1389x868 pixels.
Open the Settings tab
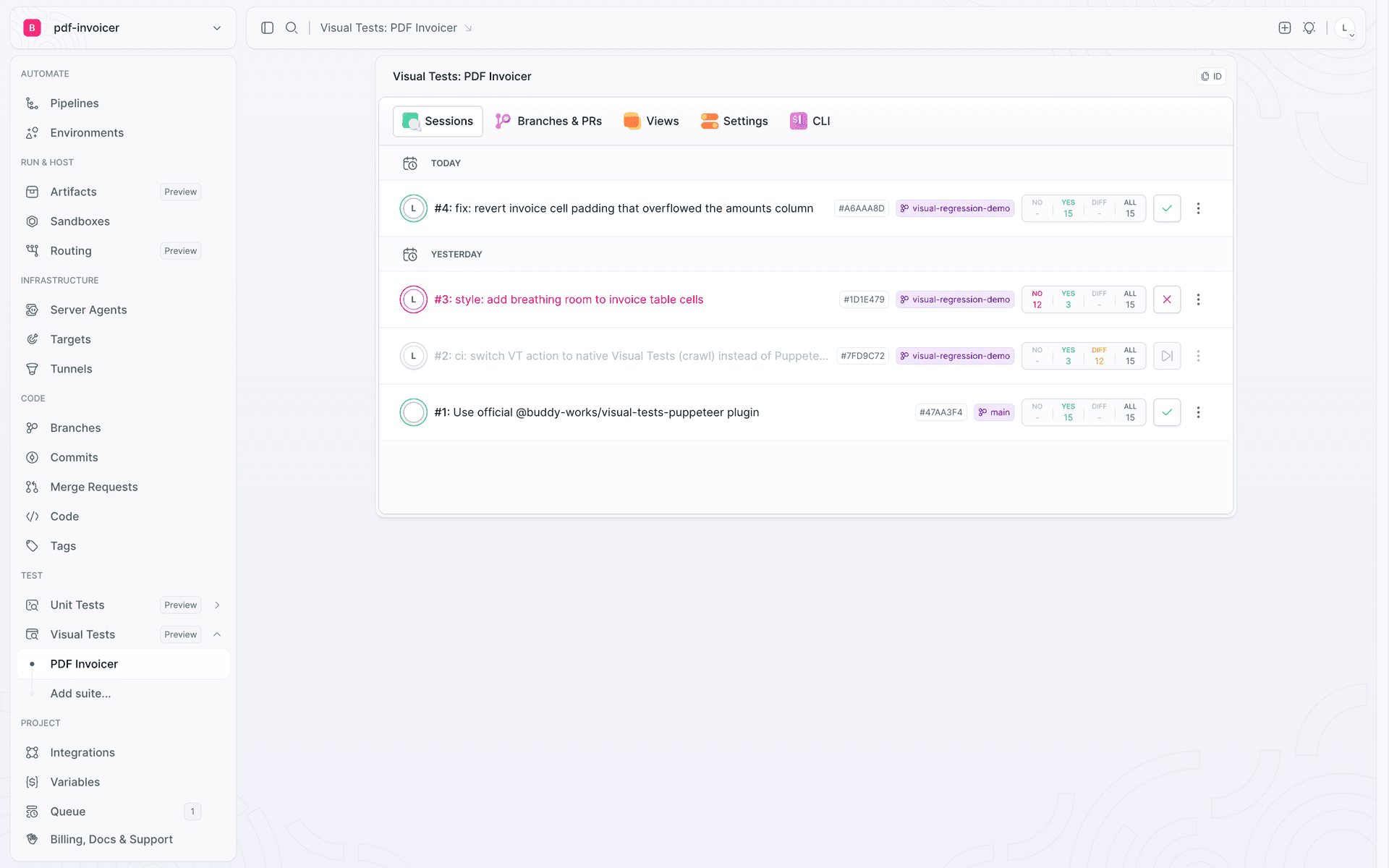pos(734,122)
